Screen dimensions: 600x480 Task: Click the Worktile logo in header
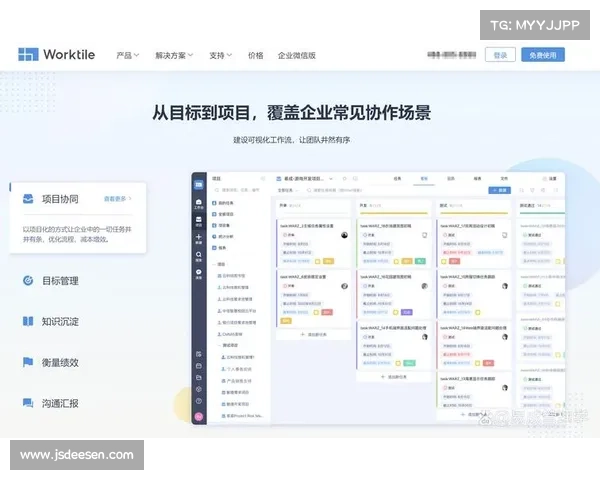[57, 54]
